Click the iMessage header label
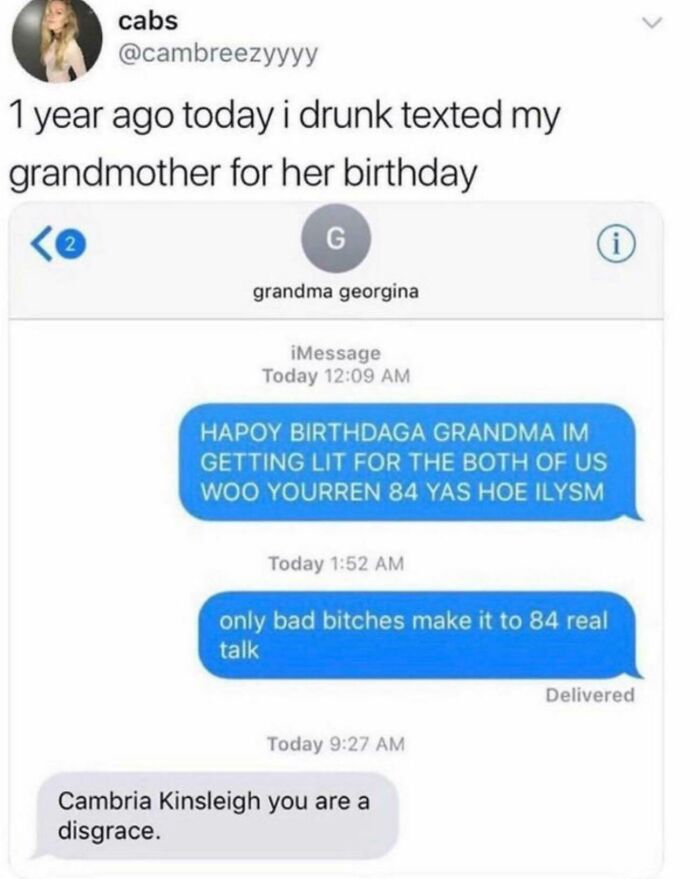Image resolution: width=700 pixels, height=879 pixels. (x=336, y=353)
